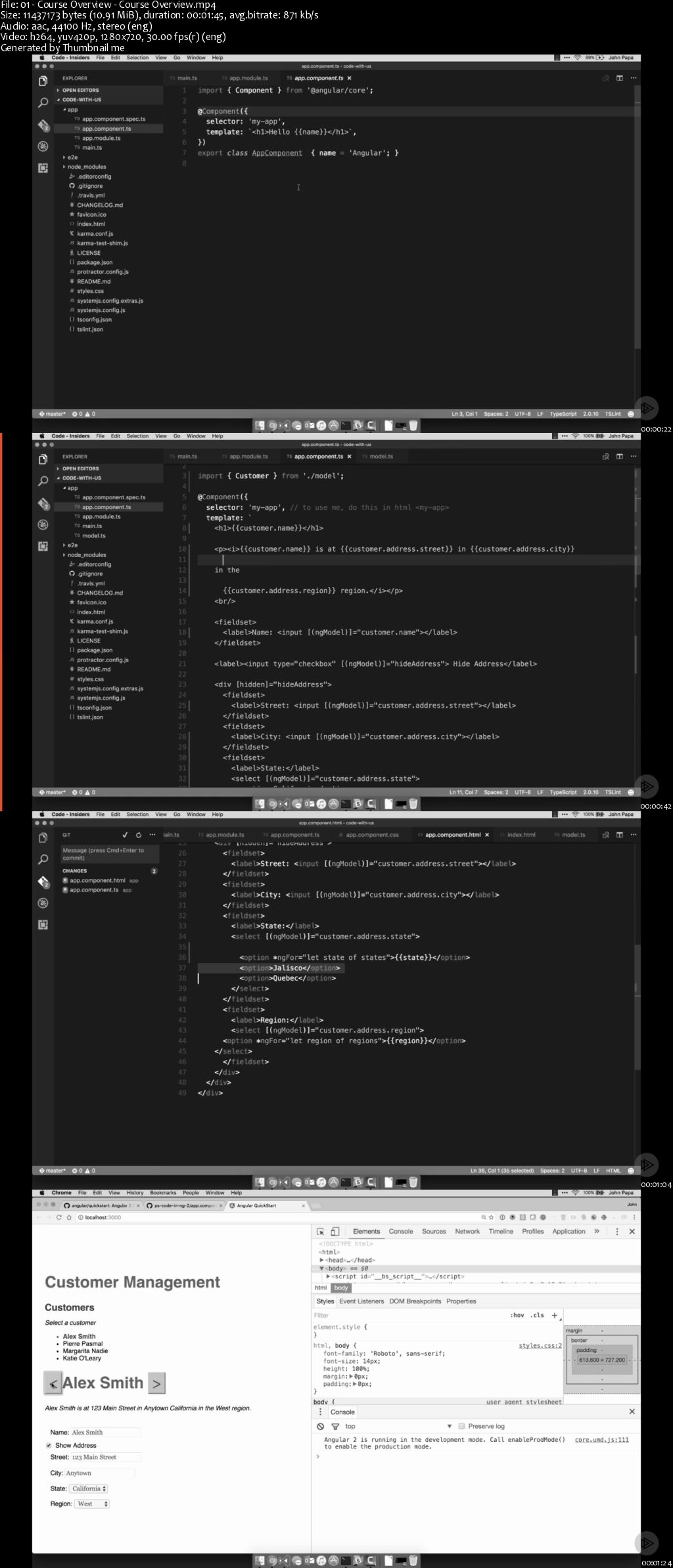The height and width of the screenshot is (1568, 673).
Task: Switch to the DevTools Sources tab
Action: click(x=434, y=1232)
